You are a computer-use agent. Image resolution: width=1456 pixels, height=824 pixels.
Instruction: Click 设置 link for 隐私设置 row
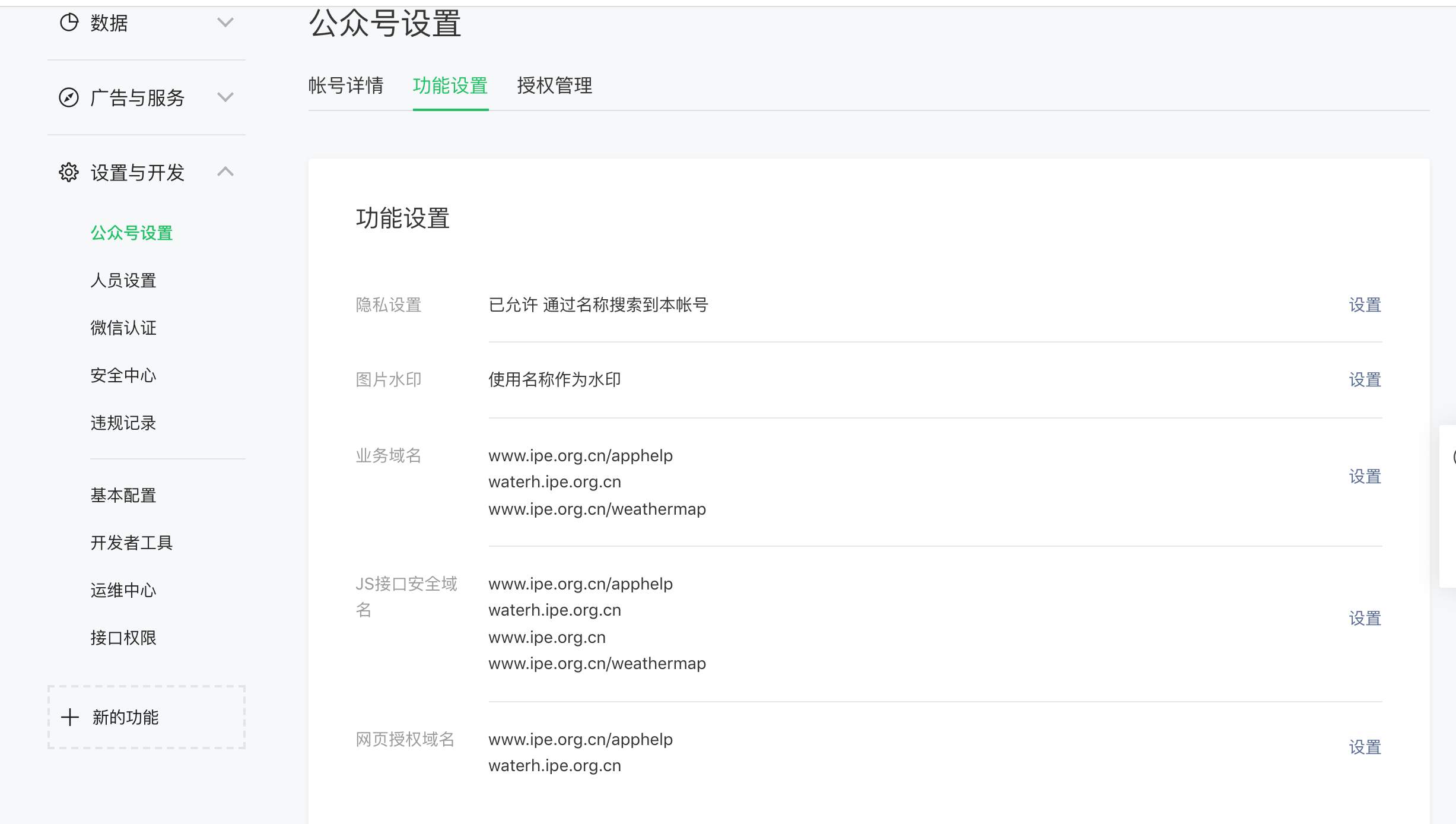point(1365,305)
